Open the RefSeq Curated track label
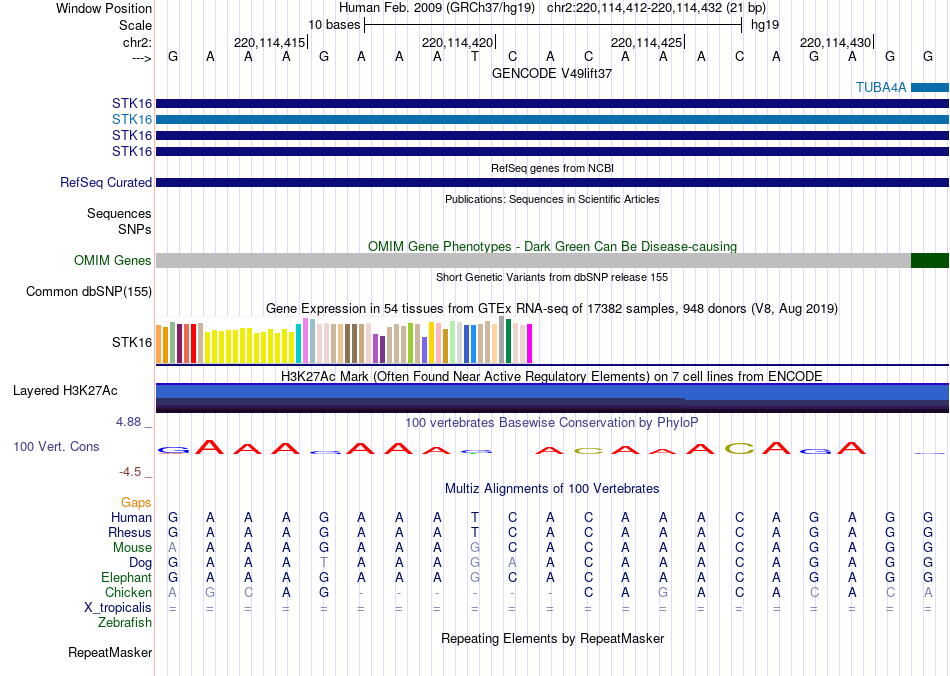 coord(106,182)
